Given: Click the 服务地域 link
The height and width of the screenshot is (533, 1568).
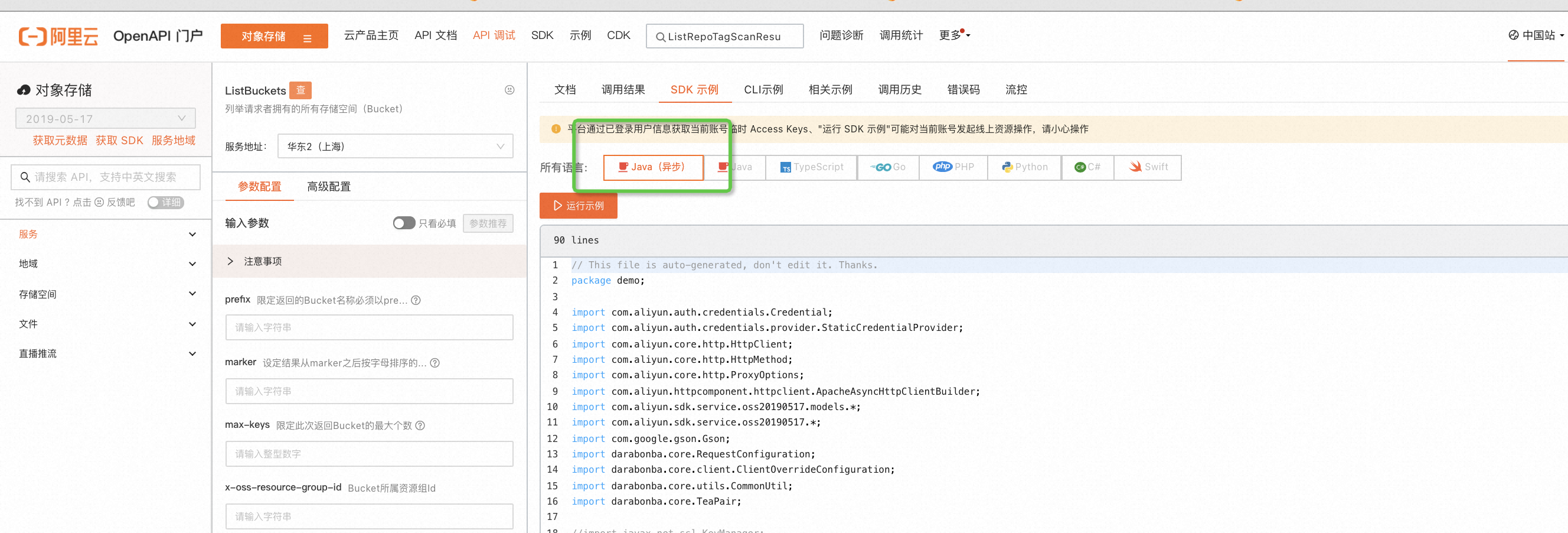Looking at the screenshot, I should 174,141.
